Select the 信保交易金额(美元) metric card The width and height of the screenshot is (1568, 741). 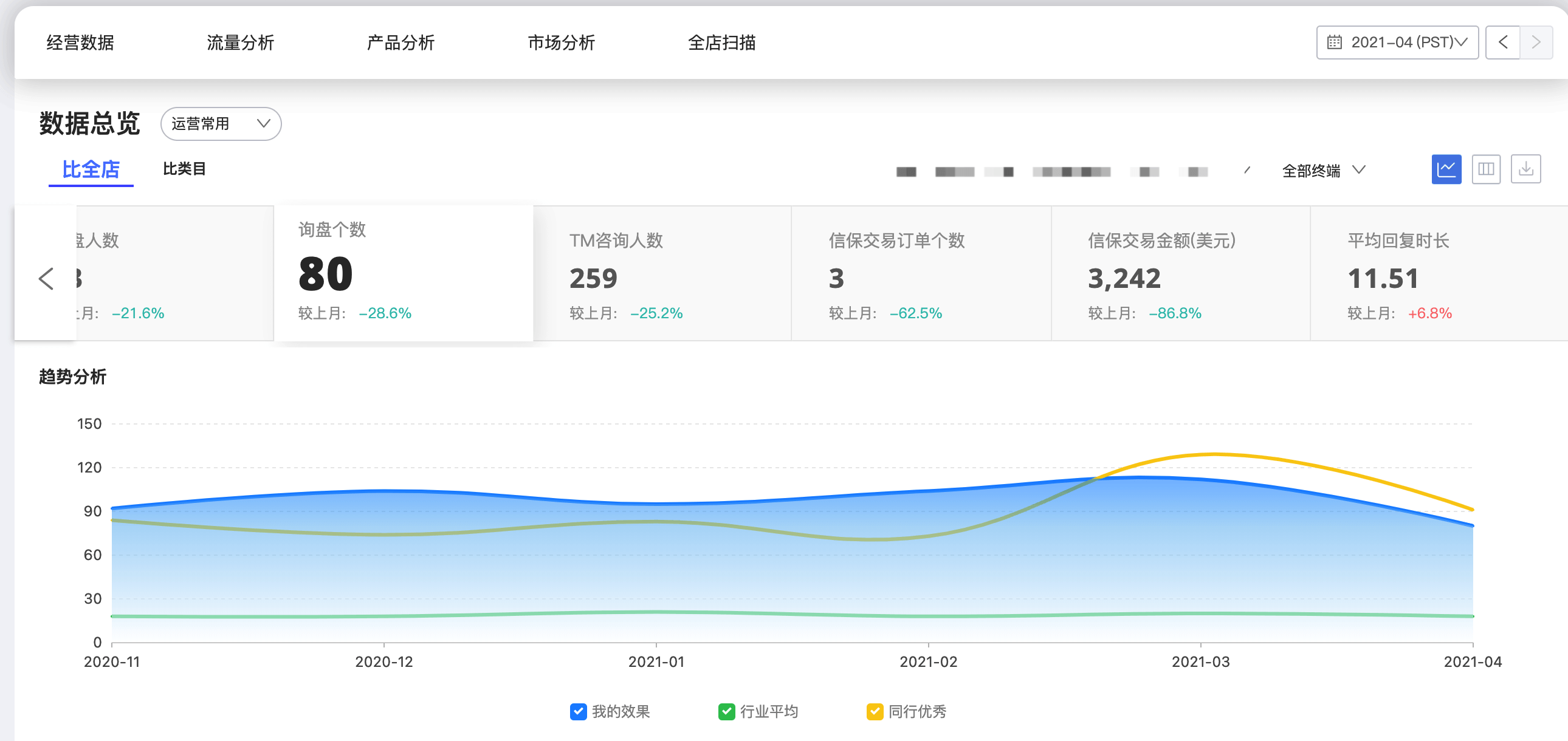click(1180, 274)
